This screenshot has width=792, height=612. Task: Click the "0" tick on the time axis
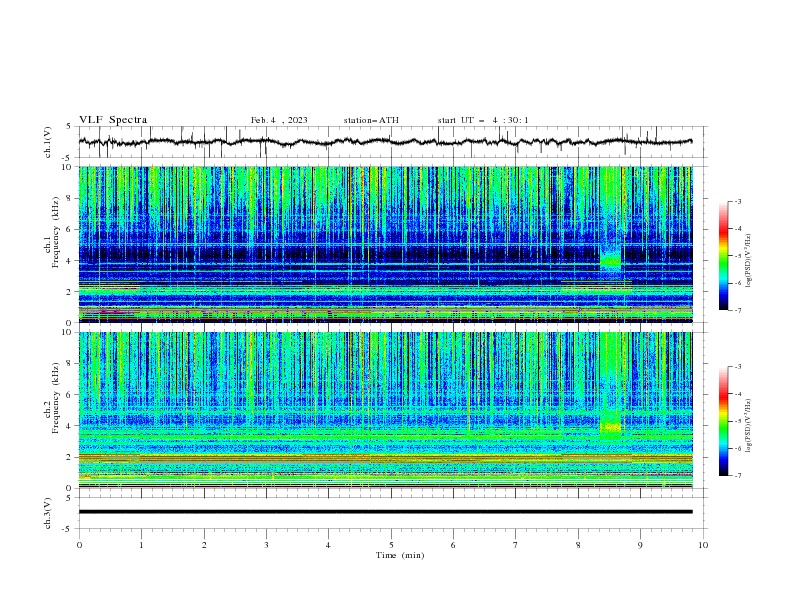click(x=79, y=545)
